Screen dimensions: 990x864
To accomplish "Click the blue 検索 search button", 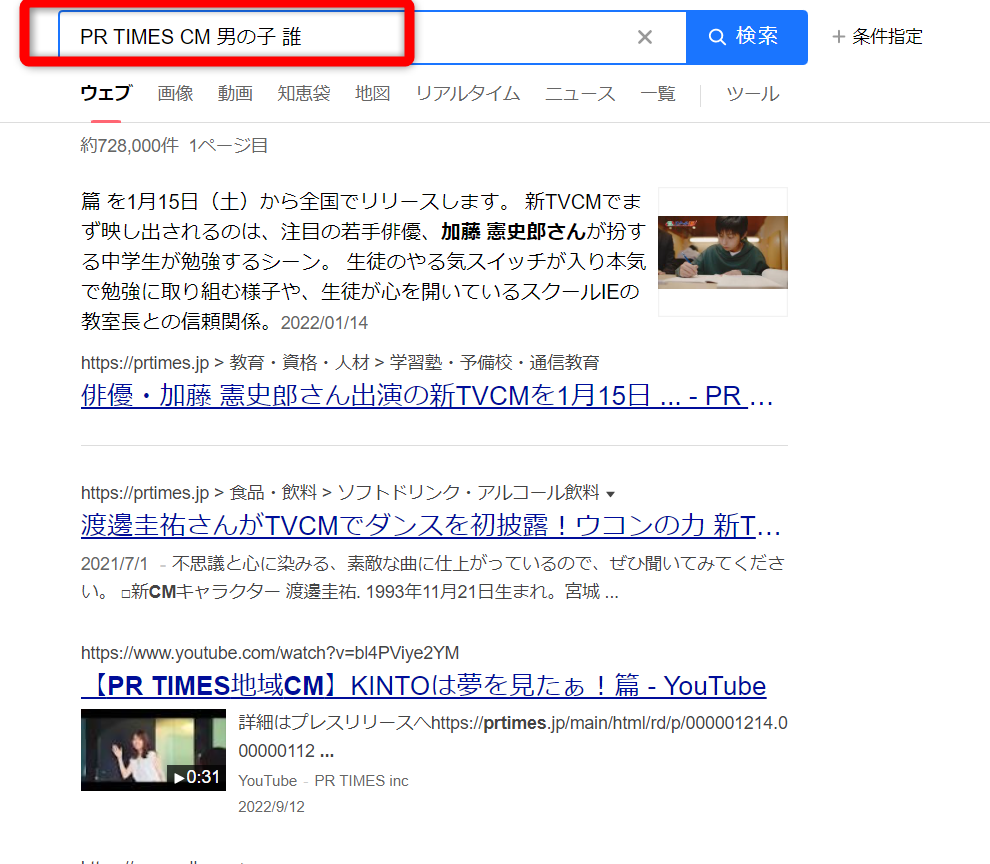I will (746, 37).
